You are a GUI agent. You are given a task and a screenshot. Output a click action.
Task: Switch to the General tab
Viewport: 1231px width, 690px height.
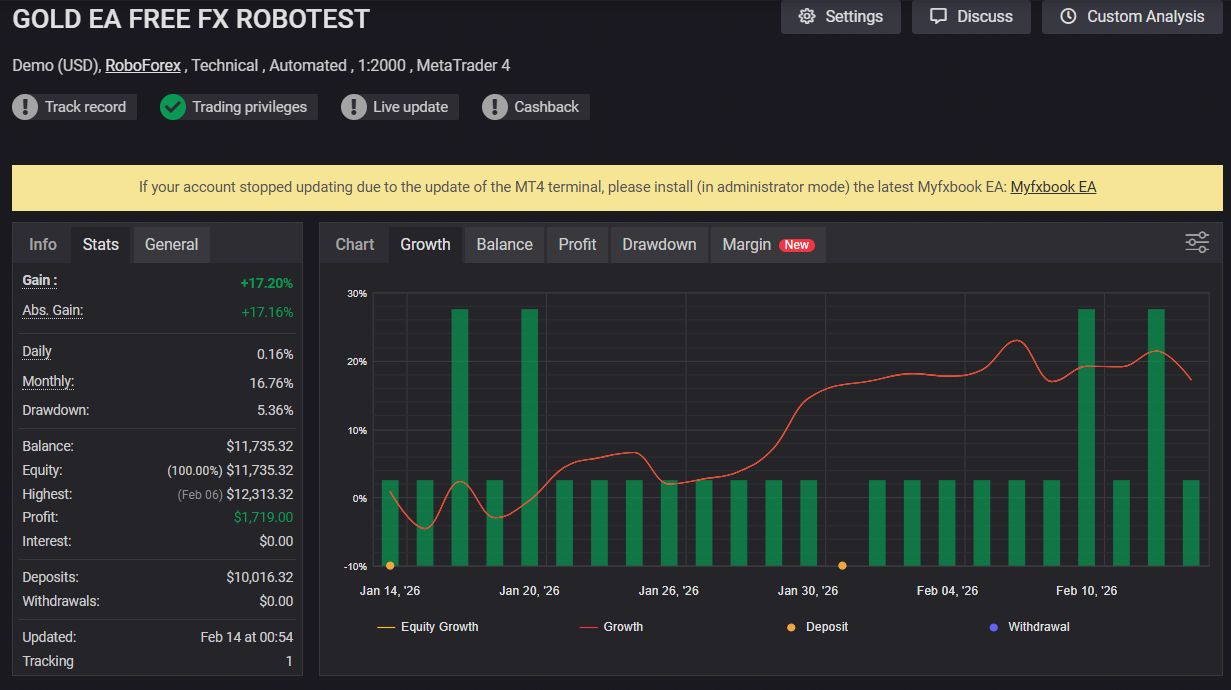171,244
